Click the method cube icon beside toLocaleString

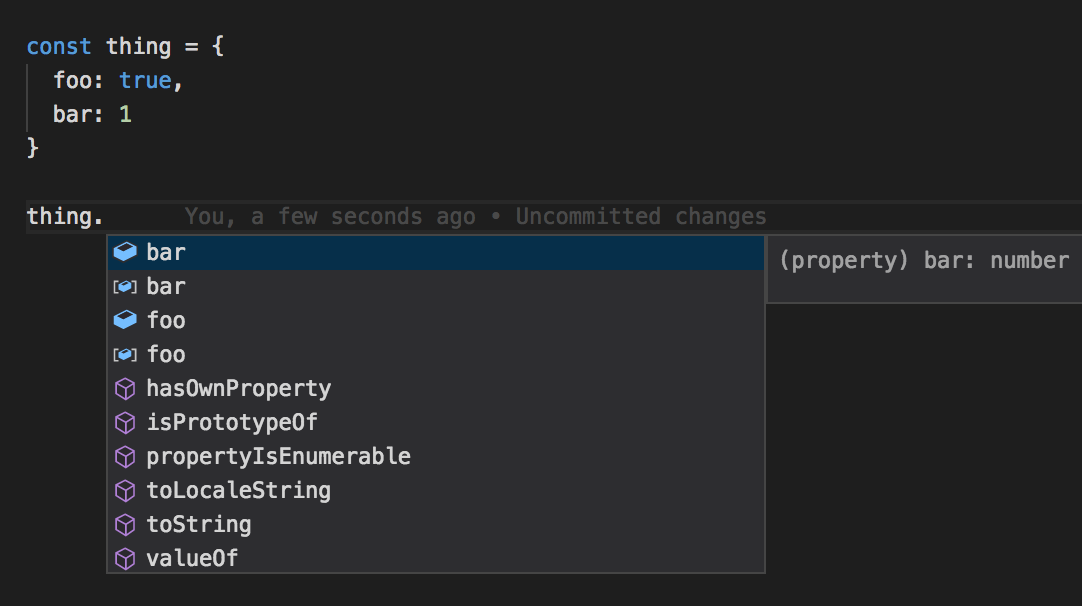[x=125, y=491]
